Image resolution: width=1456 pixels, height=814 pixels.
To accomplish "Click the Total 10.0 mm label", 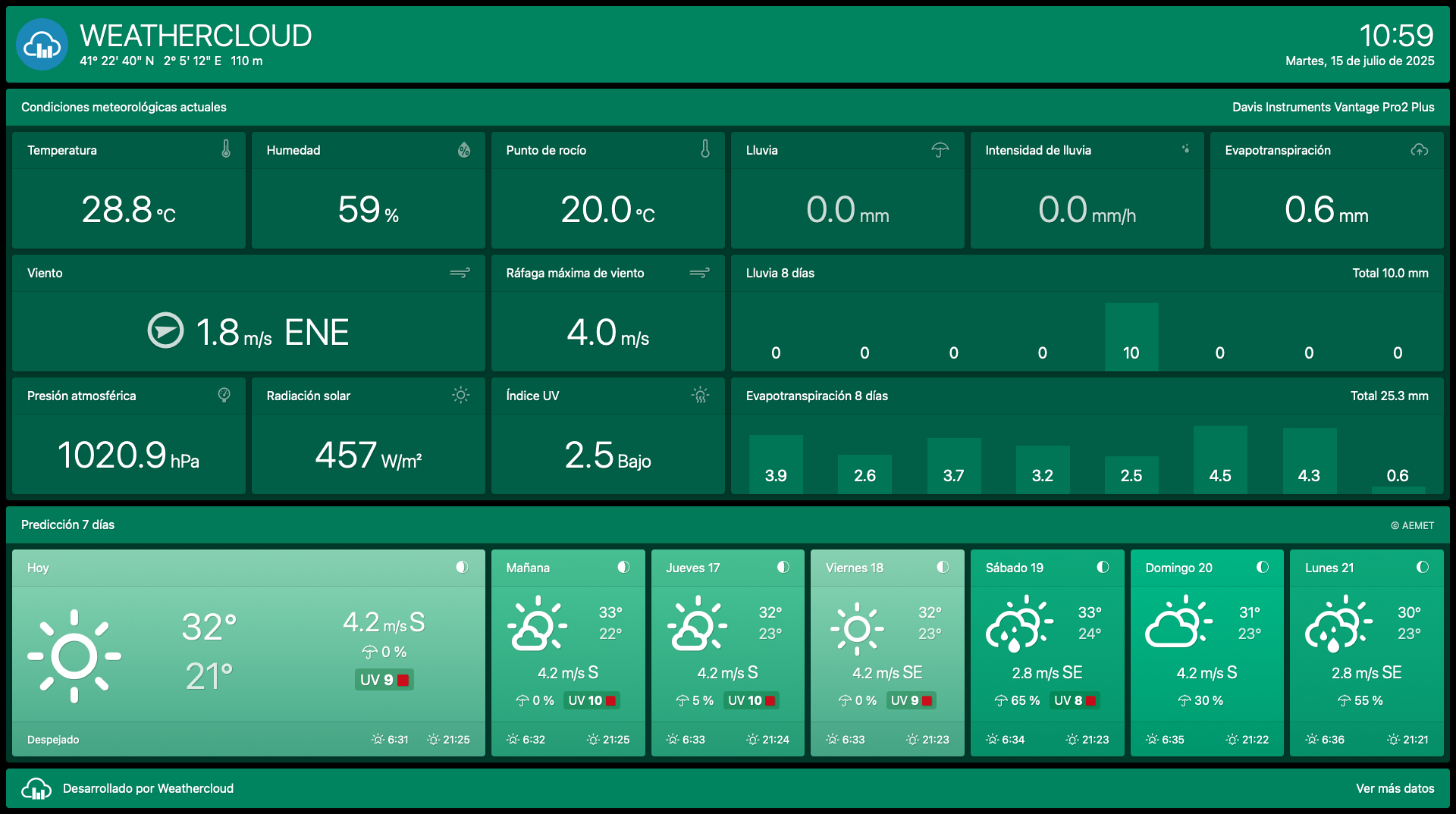I will 1390,273.
